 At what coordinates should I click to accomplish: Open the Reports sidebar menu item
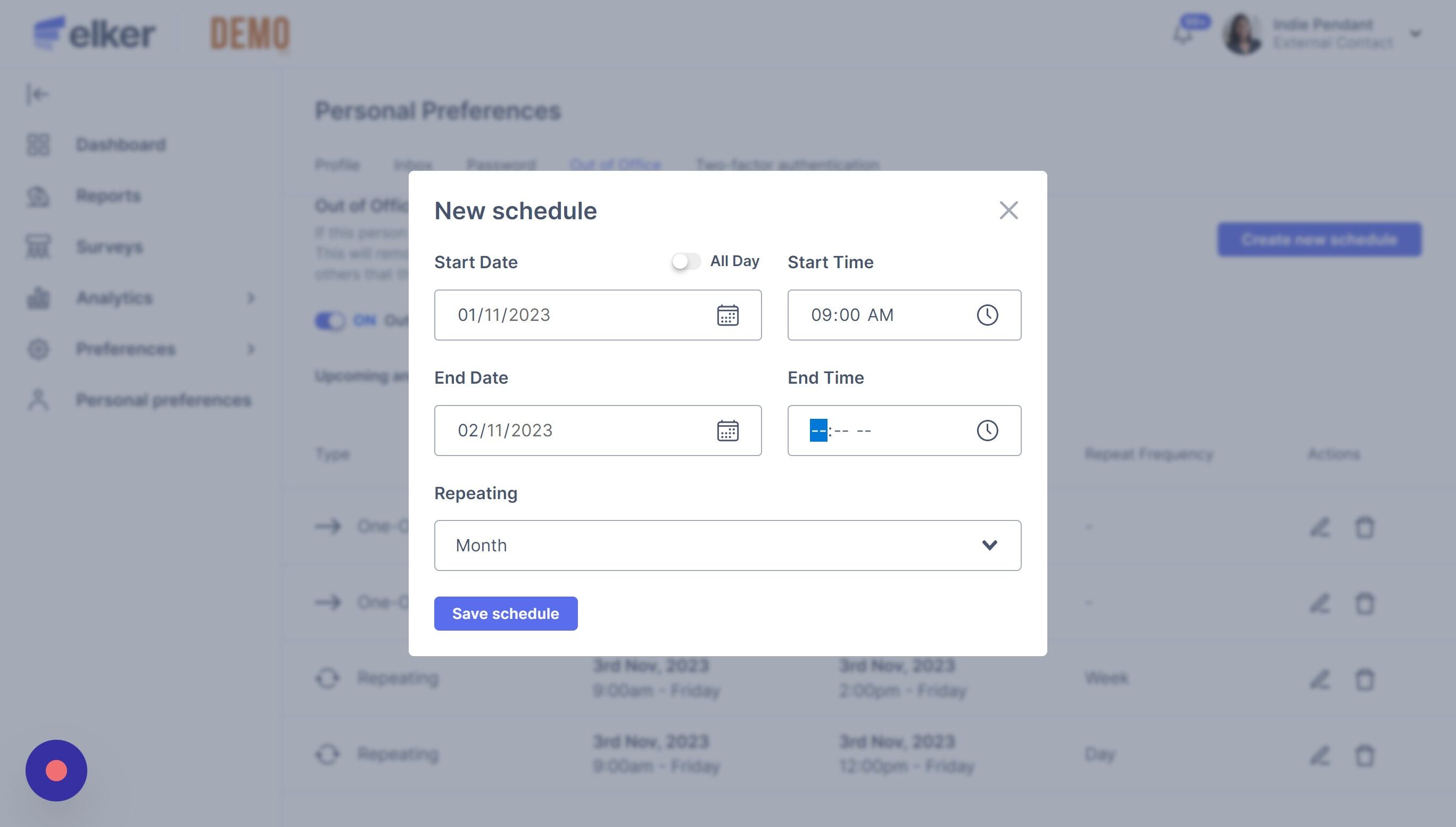click(x=108, y=196)
